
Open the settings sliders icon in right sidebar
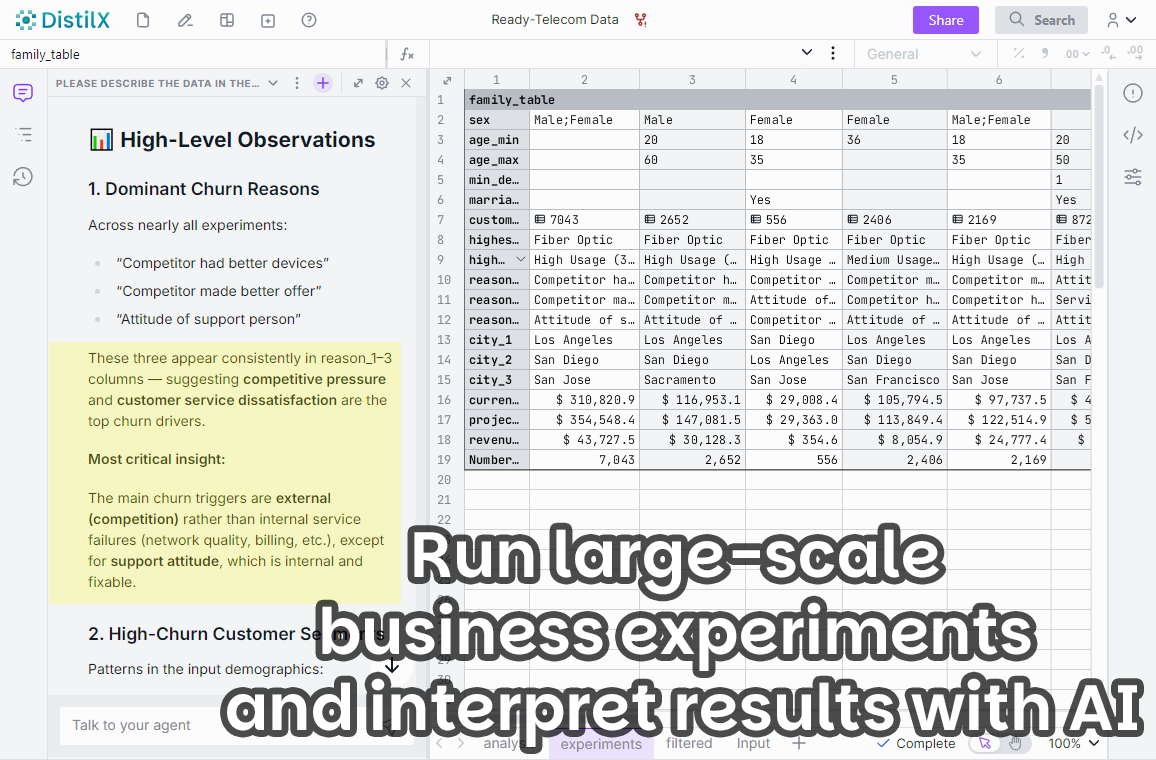[1133, 177]
